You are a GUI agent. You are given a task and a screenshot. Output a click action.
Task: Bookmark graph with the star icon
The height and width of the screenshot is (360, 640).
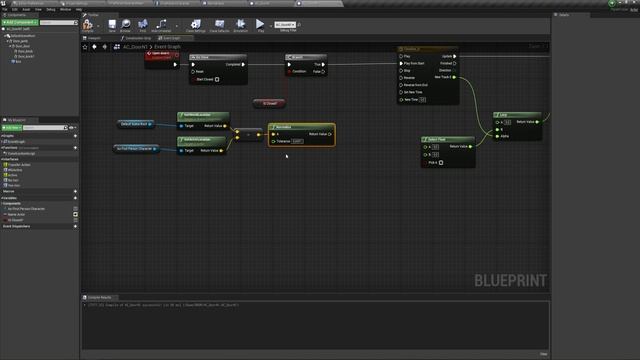click(x=85, y=47)
